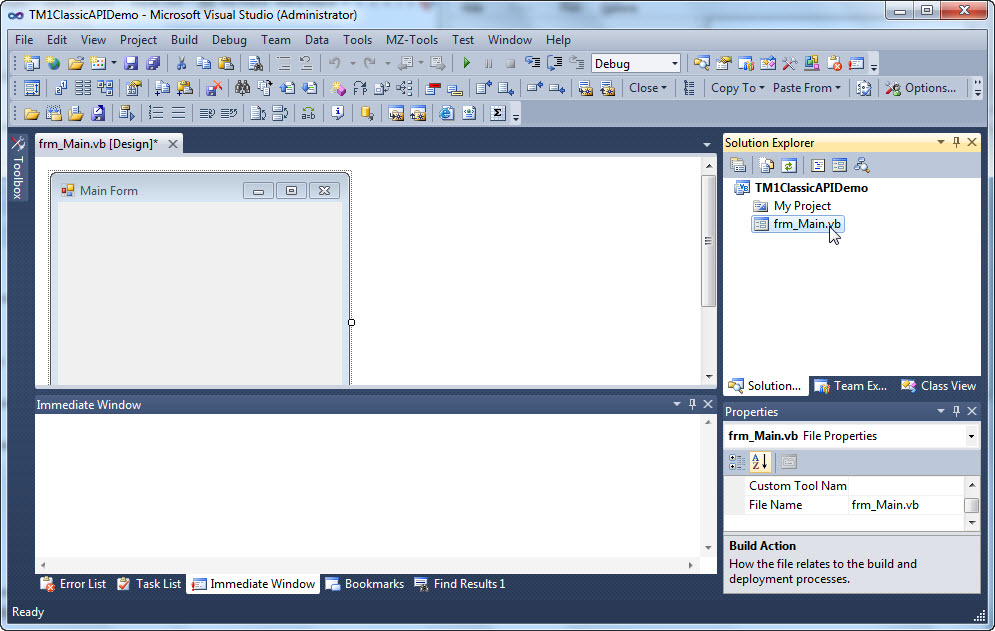The width and height of the screenshot is (995, 631).
Task: Click the Options... button in toolbar
Action: (920, 88)
